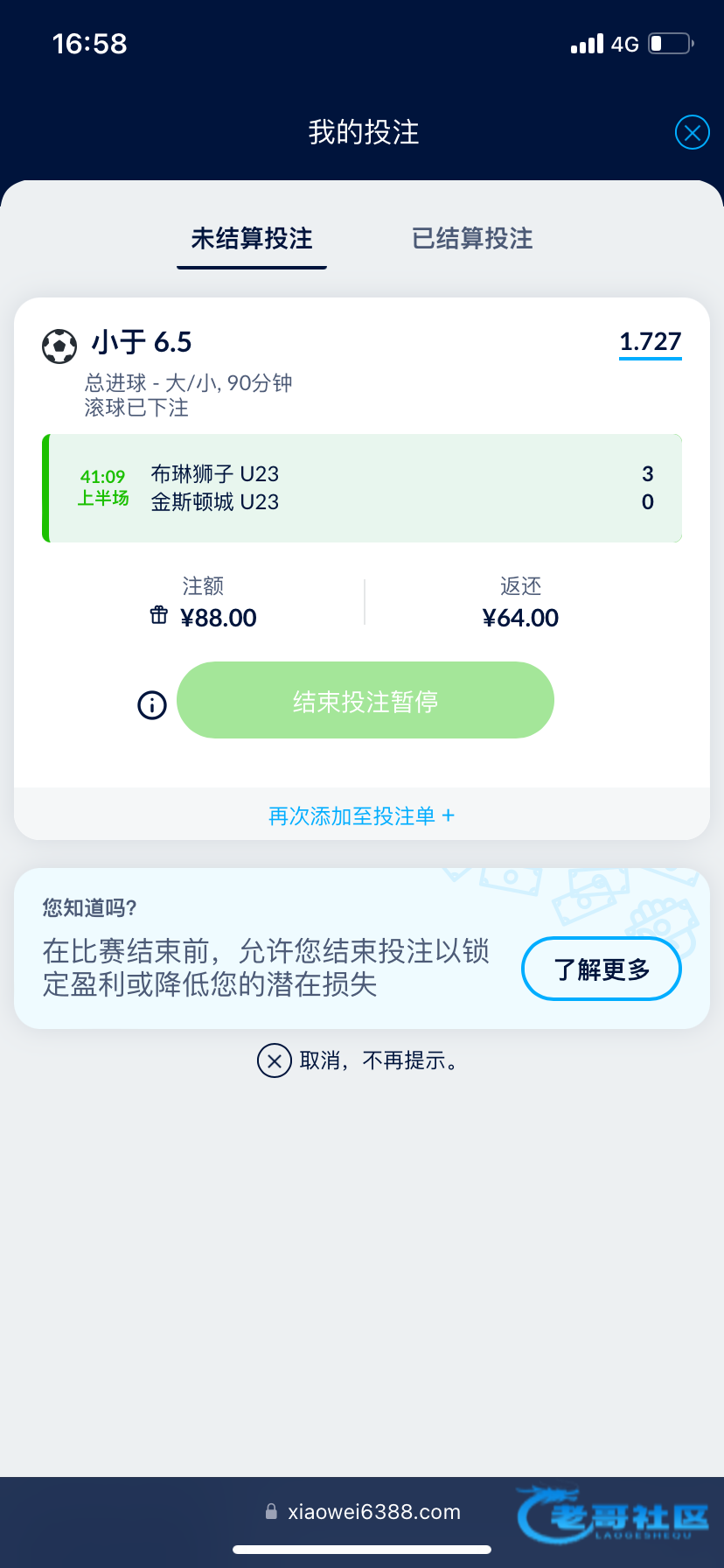
Task: Tap the 小于 6.5 bet title
Action: pyautogui.click(x=142, y=342)
